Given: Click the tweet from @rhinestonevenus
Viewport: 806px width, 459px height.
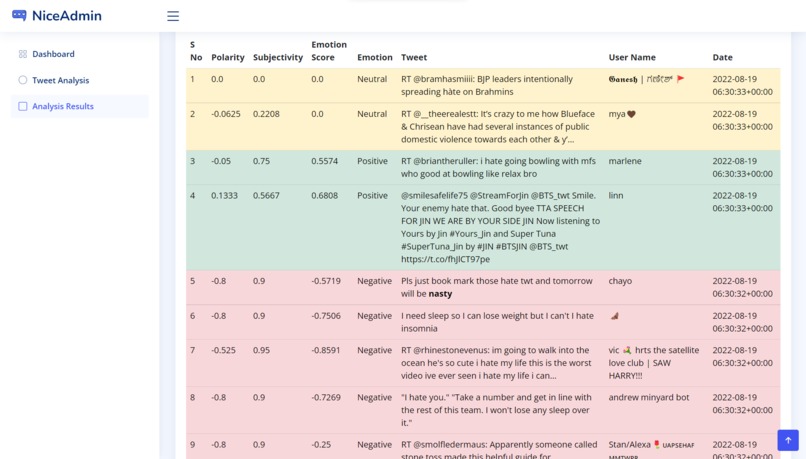Looking at the screenshot, I should click(495, 363).
